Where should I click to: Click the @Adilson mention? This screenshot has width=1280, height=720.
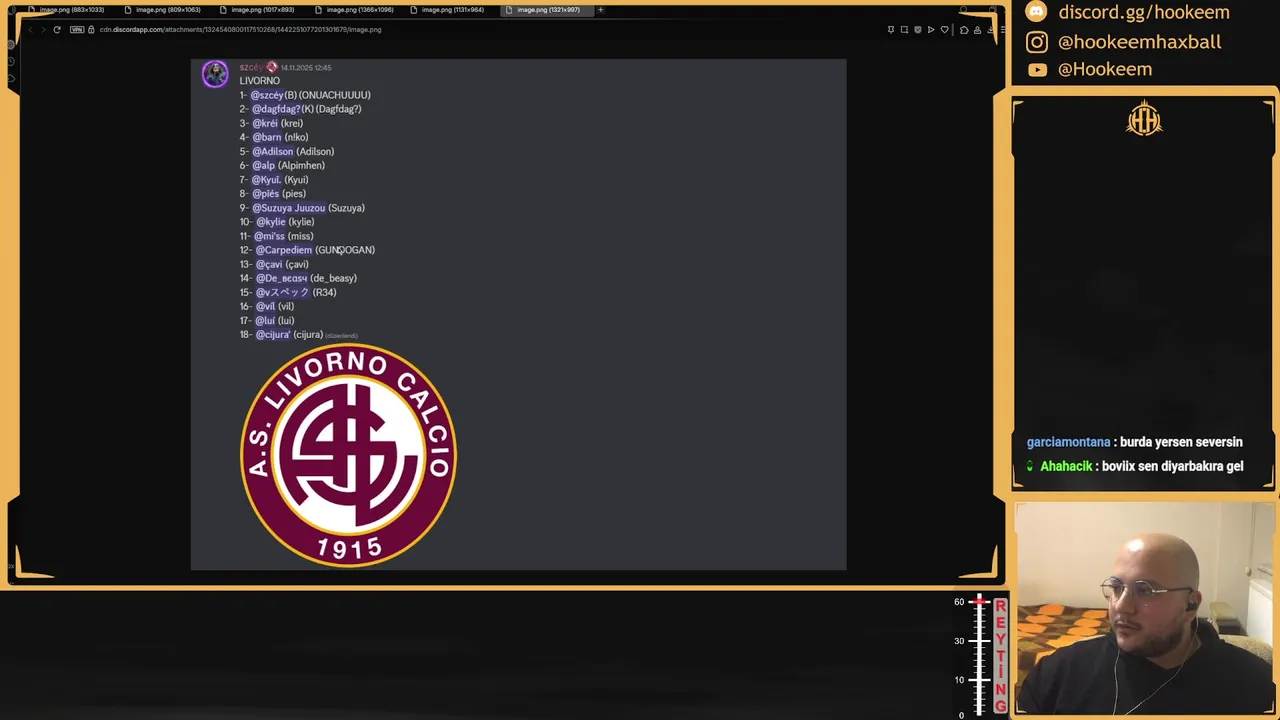273,152
